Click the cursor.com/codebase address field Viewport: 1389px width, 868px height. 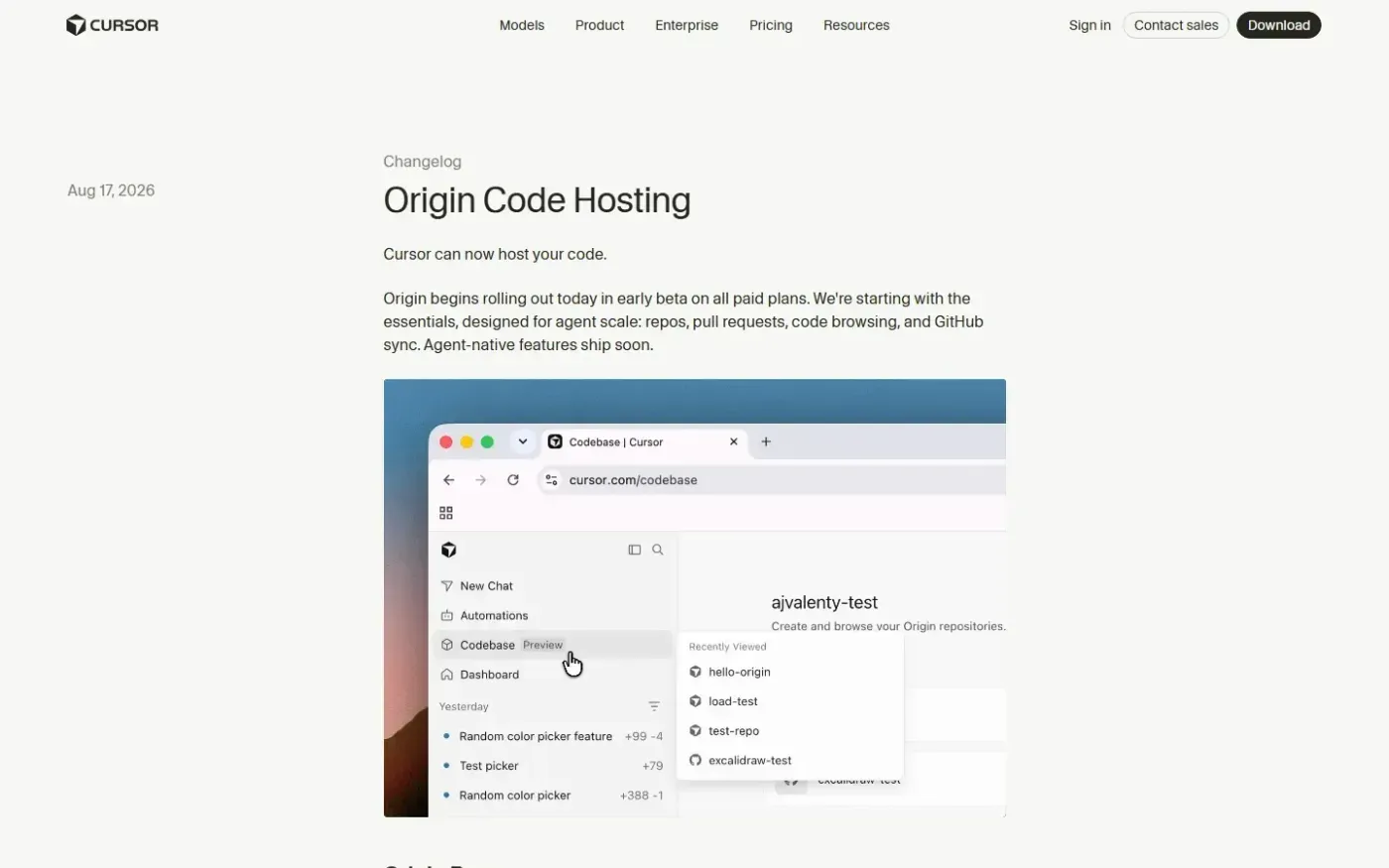point(772,480)
